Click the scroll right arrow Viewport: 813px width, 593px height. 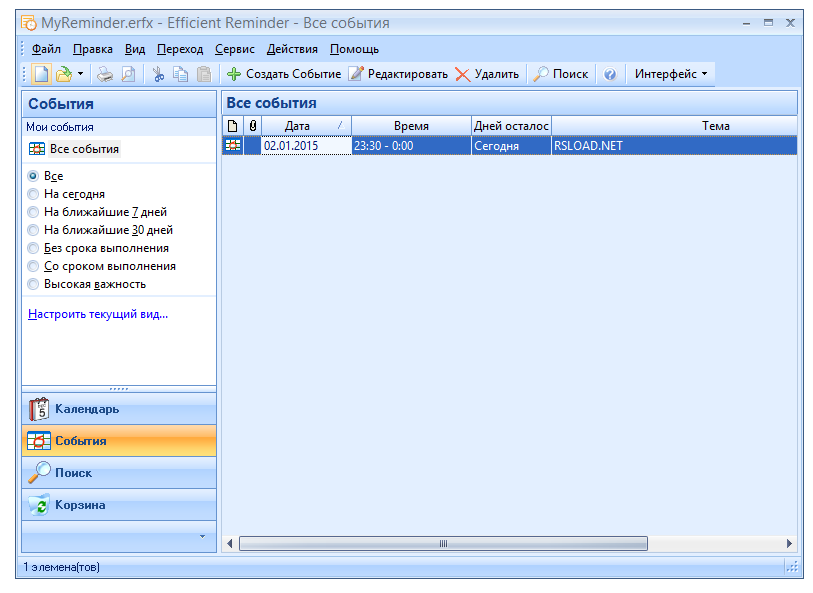pos(789,544)
